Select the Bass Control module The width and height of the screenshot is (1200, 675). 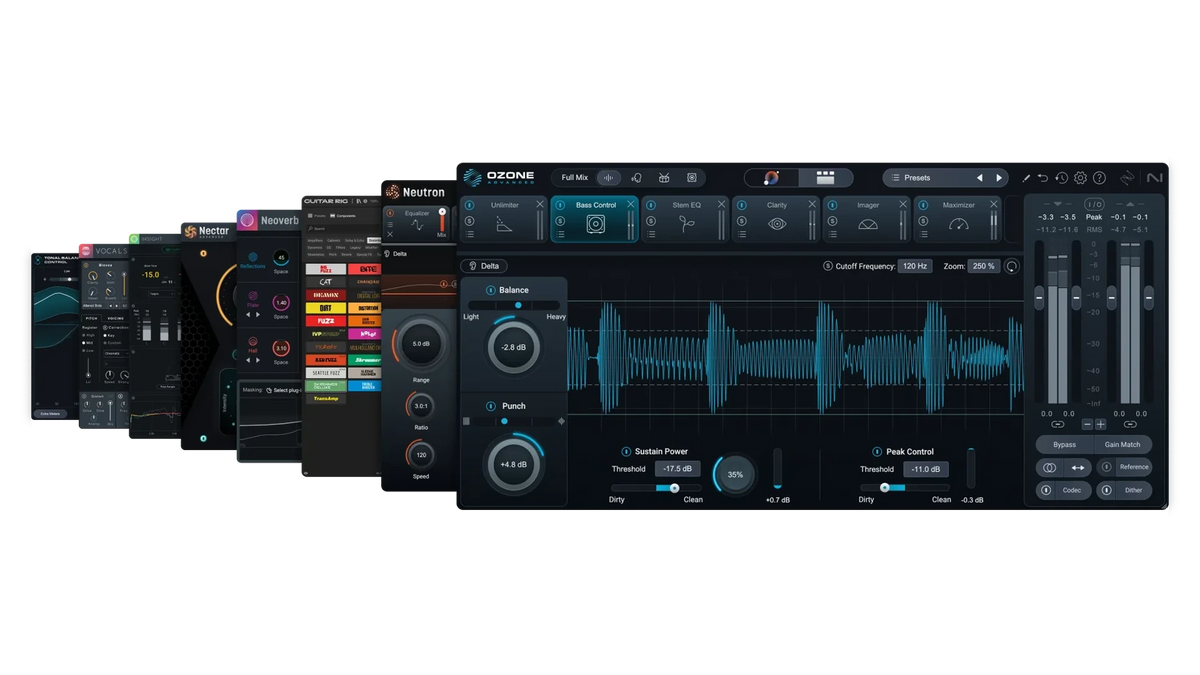tap(595, 219)
